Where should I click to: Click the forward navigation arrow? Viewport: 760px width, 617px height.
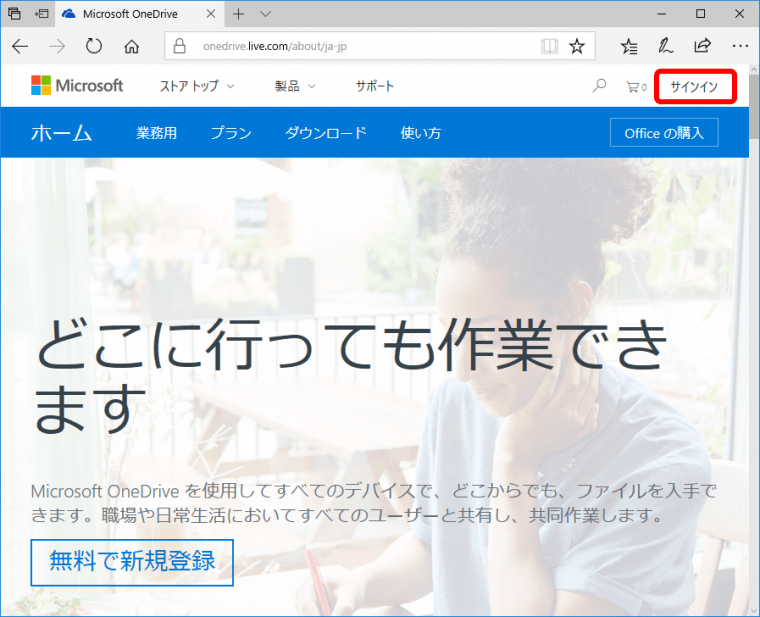pyautogui.click(x=57, y=47)
